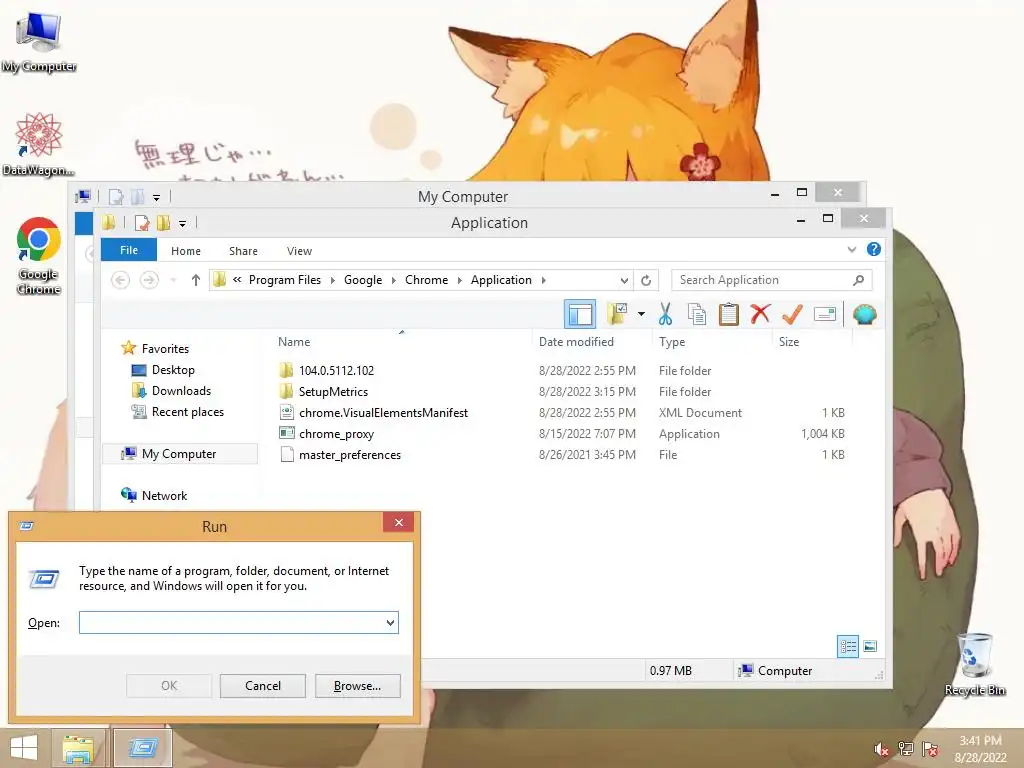This screenshot has height=768, width=1024.
Task: Click Cancel in the Run dialog
Action: click(x=263, y=686)
